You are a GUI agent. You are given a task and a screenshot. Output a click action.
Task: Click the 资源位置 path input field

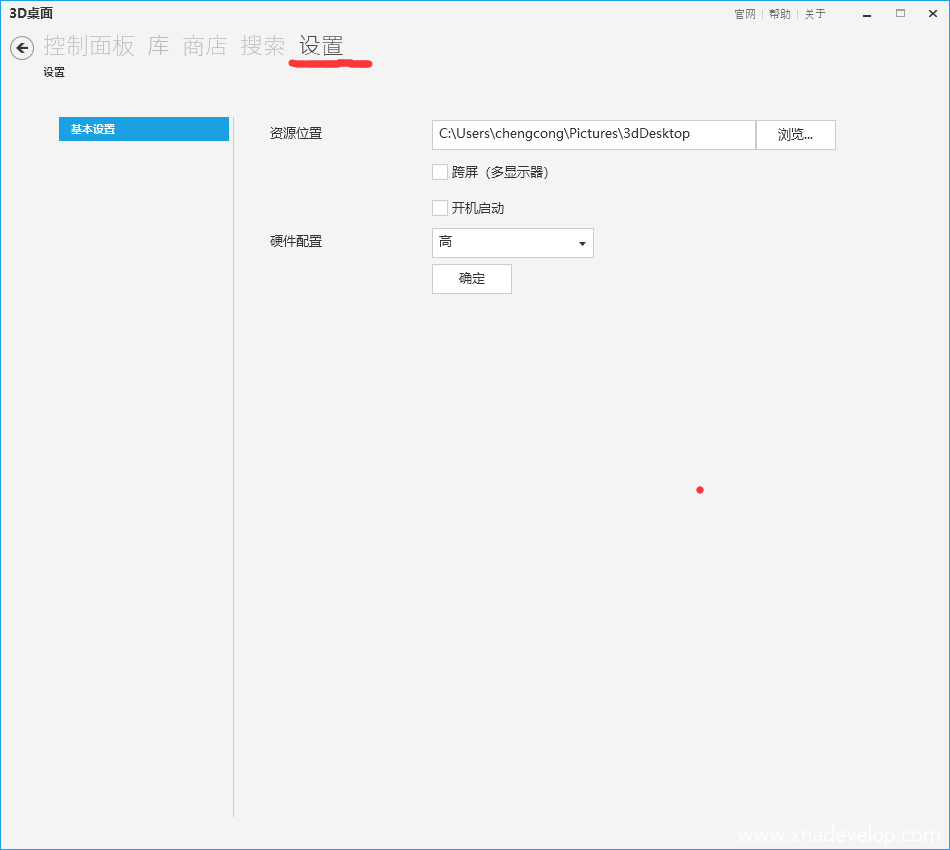click(593, 134)
